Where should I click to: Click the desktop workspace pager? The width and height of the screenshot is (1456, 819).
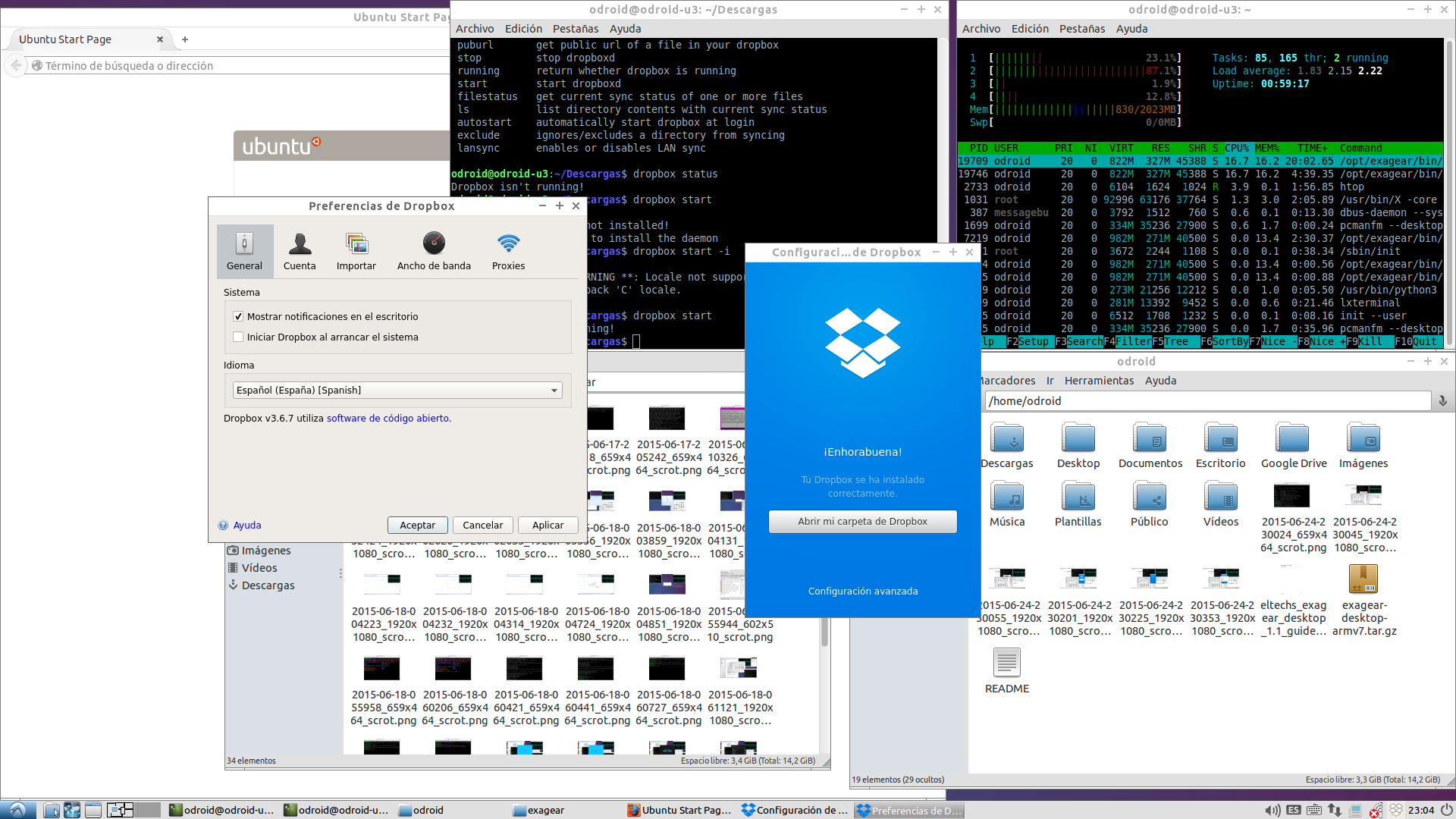click(x=133, y=810)
